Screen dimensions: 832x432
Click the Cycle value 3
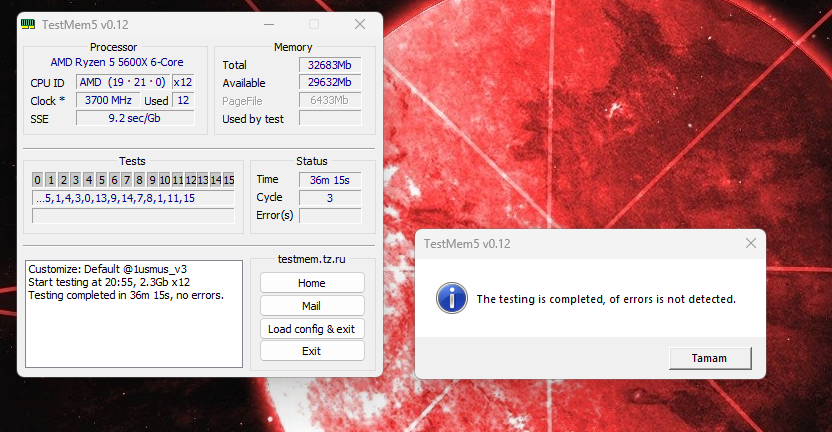pos(330,198)
